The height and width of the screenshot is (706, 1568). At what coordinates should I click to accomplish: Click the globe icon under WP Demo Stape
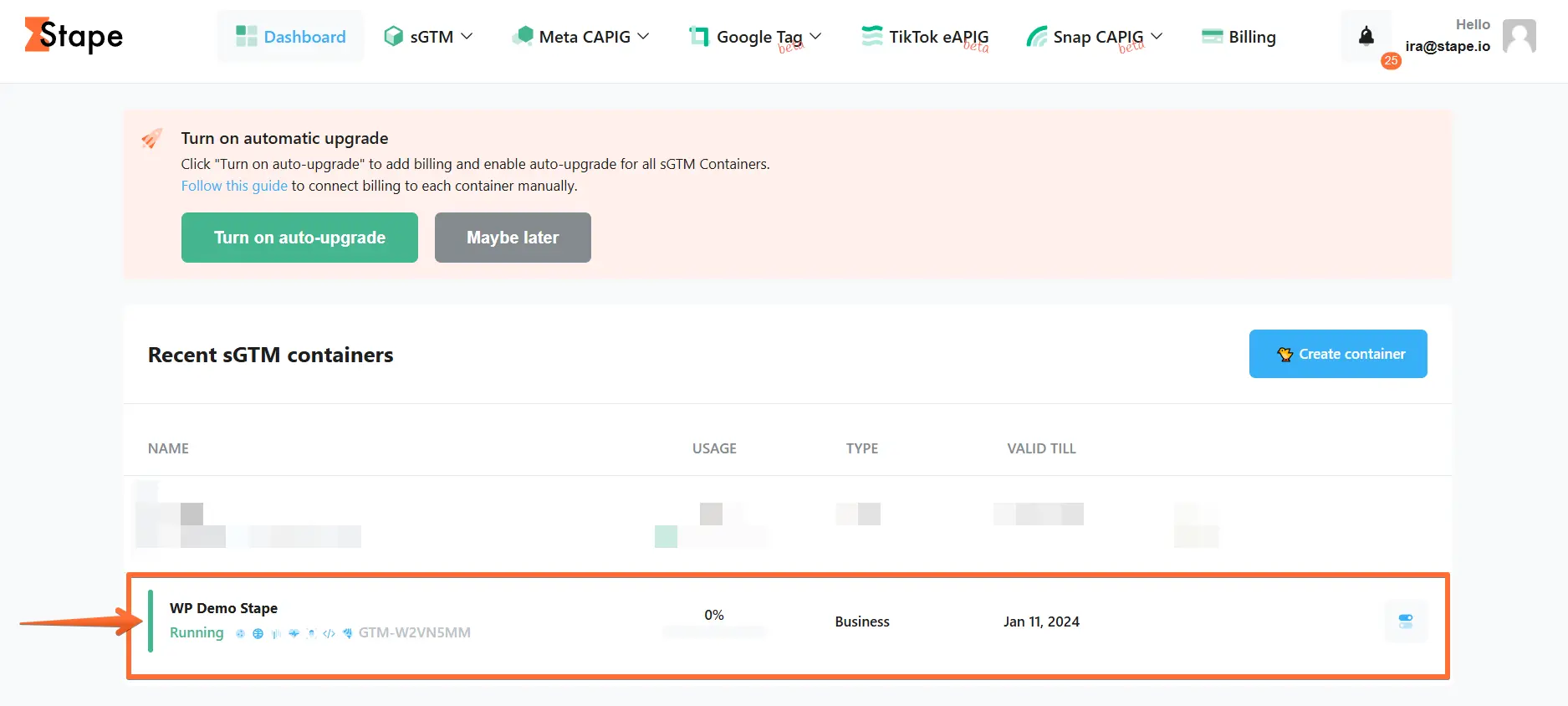pyautogui.click(x=258, y=634)
